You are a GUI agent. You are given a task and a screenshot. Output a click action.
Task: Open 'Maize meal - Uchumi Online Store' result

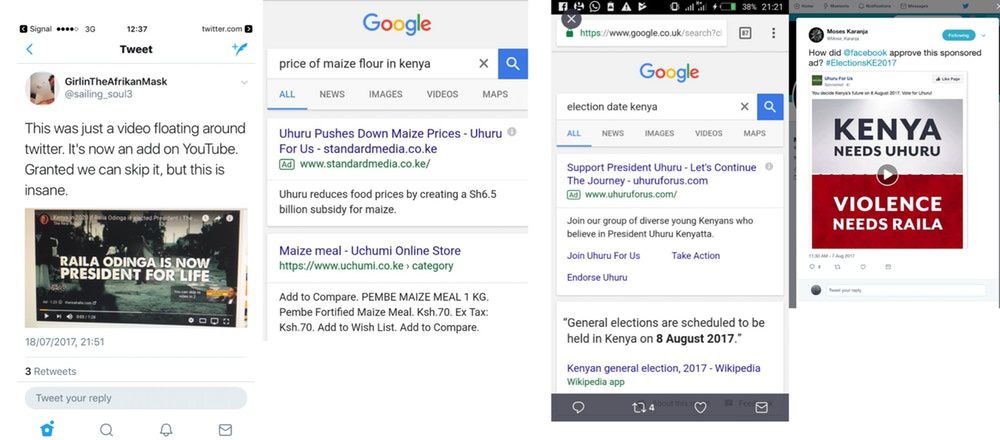tap(370, 251)
